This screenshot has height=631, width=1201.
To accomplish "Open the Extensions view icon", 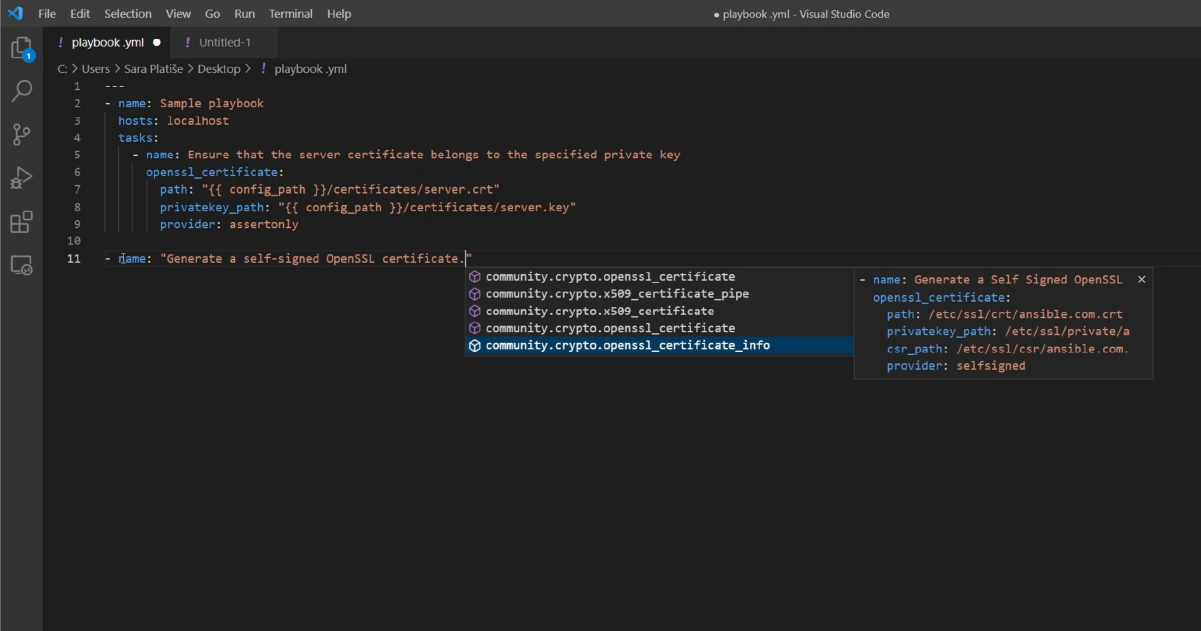I will (21, 222).
